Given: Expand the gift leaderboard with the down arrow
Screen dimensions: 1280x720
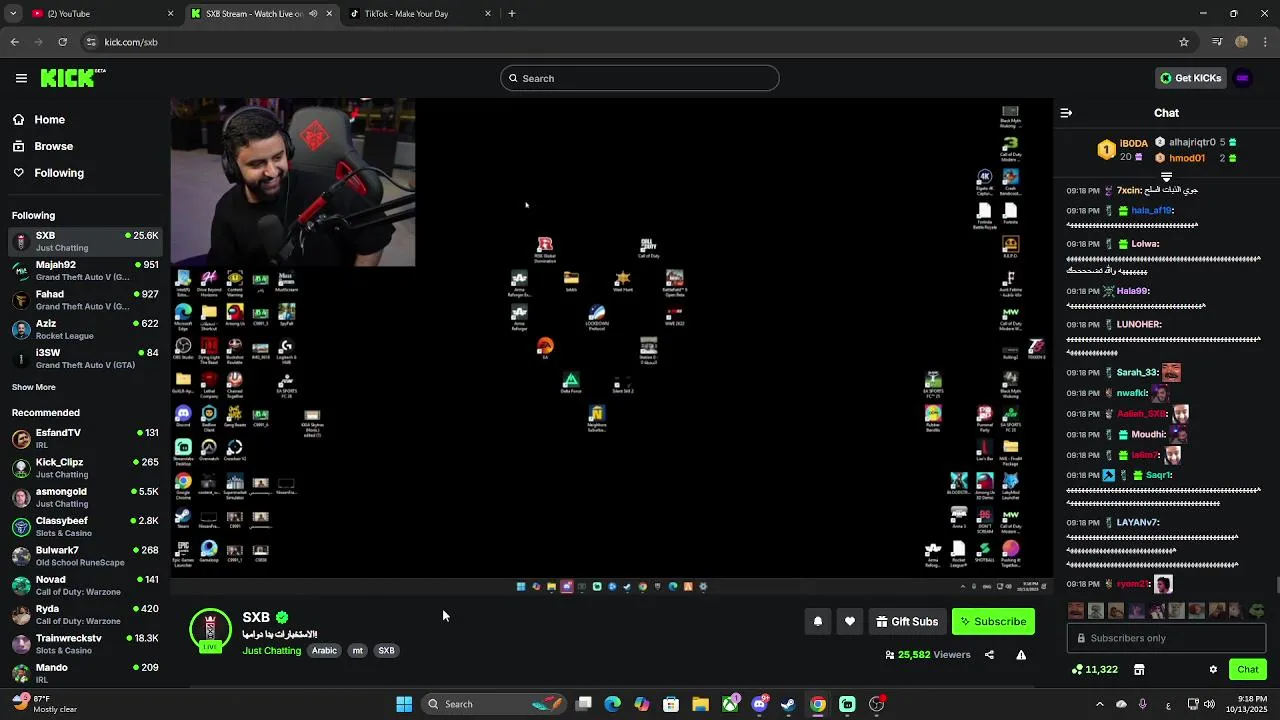Looking at the screenshot, I should [1166, 177].
